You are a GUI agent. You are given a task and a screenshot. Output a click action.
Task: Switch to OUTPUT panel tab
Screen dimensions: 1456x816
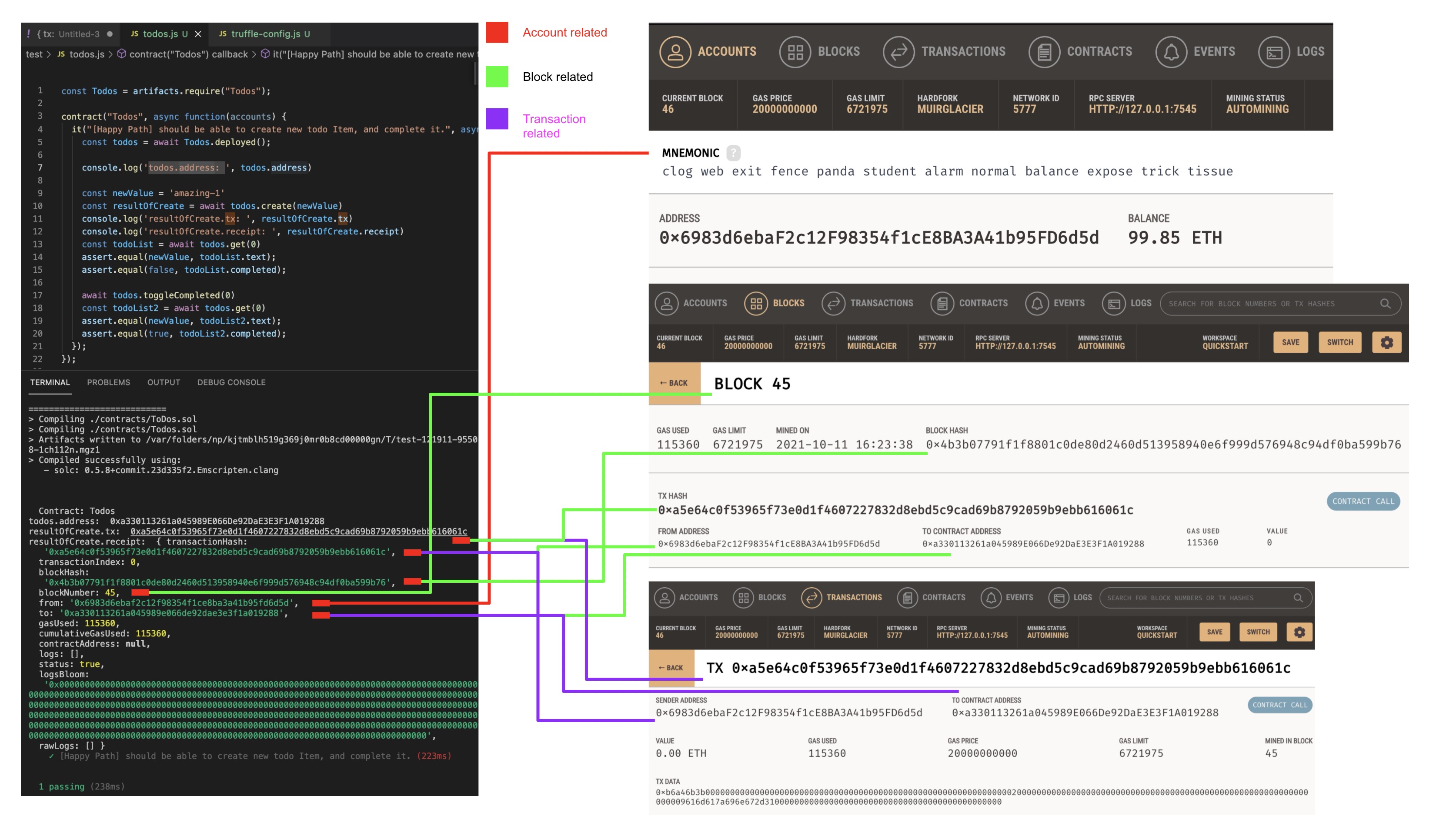pyautogui.click(x=164, y=382)
